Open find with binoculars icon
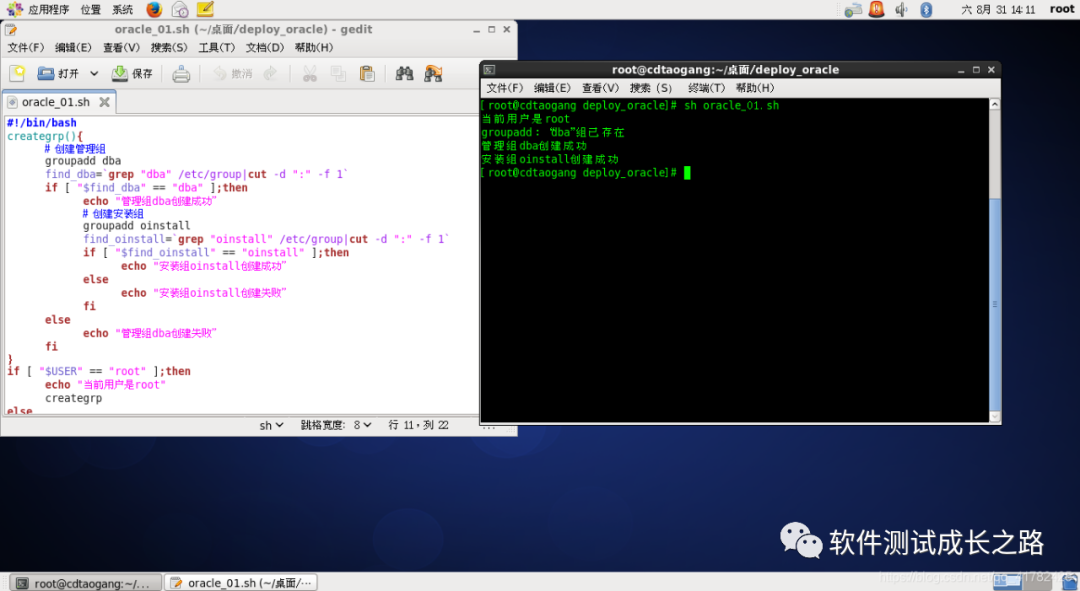Viewport: 1080px width, 591px height. click(x=404, y=74)
